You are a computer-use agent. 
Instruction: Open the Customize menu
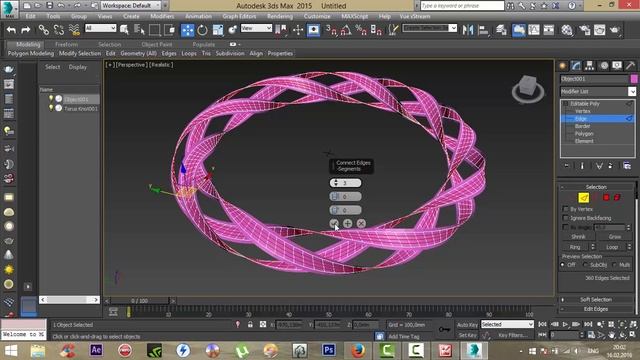[317, 16]
